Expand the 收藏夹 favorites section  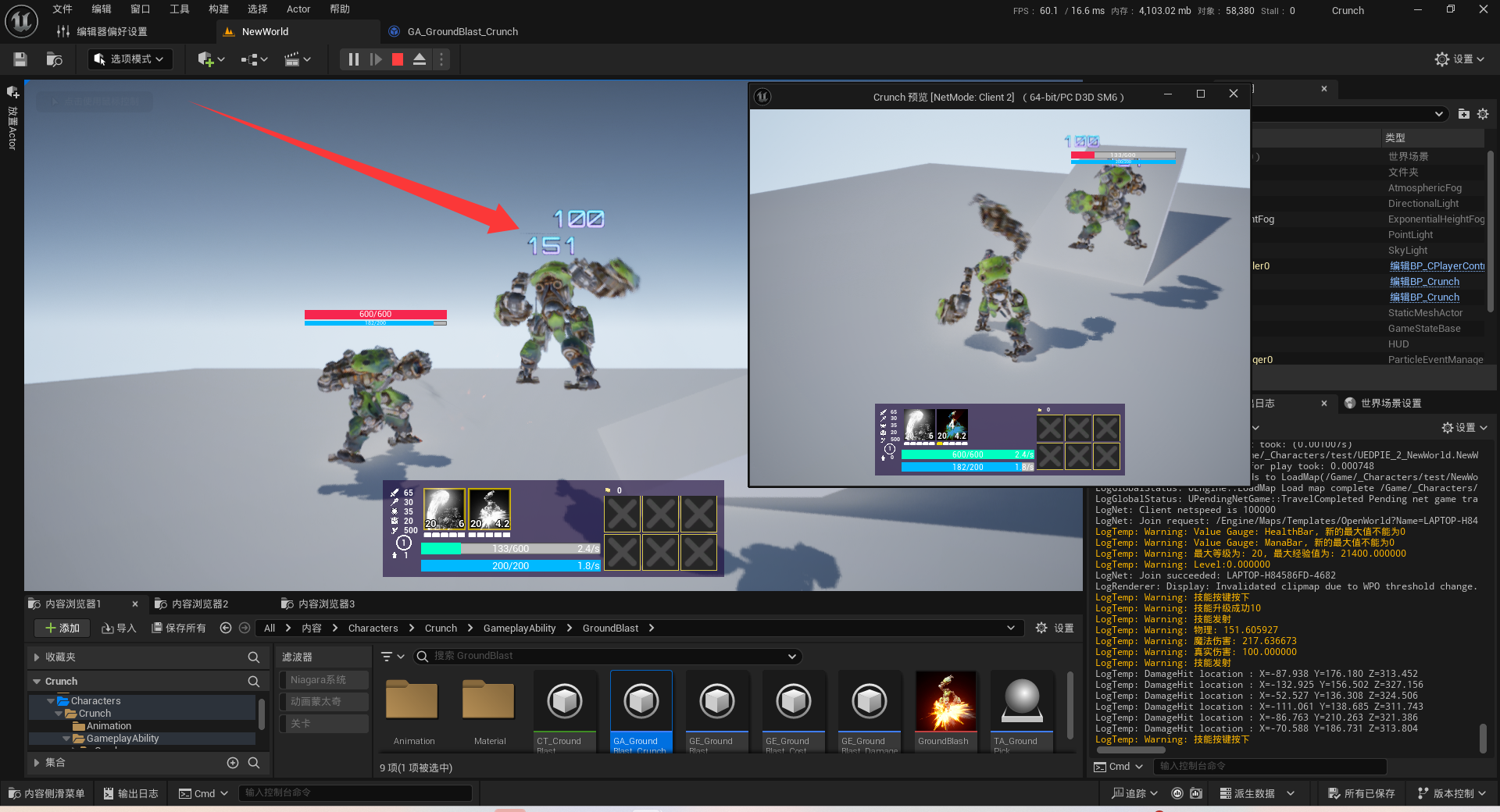(x=37, y=657)
